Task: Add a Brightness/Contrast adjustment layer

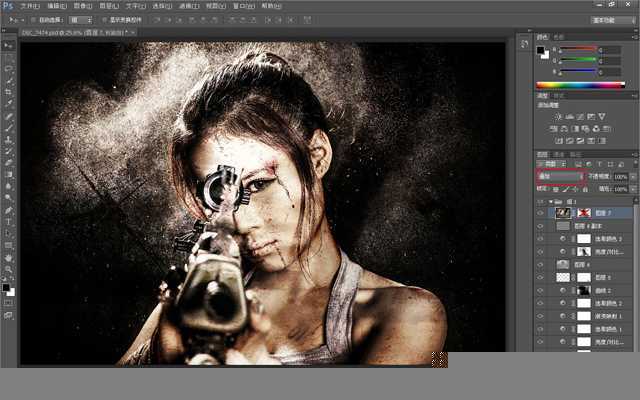Action: pos(558,117)
